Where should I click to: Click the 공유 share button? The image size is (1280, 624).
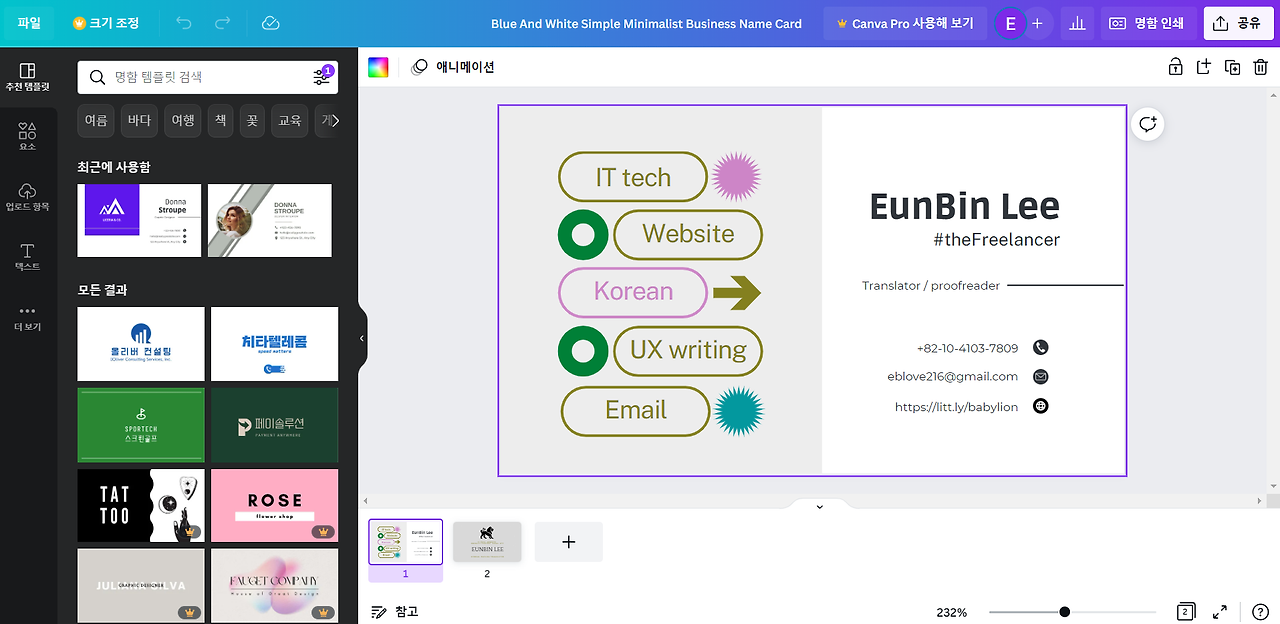coord(1238,23)
